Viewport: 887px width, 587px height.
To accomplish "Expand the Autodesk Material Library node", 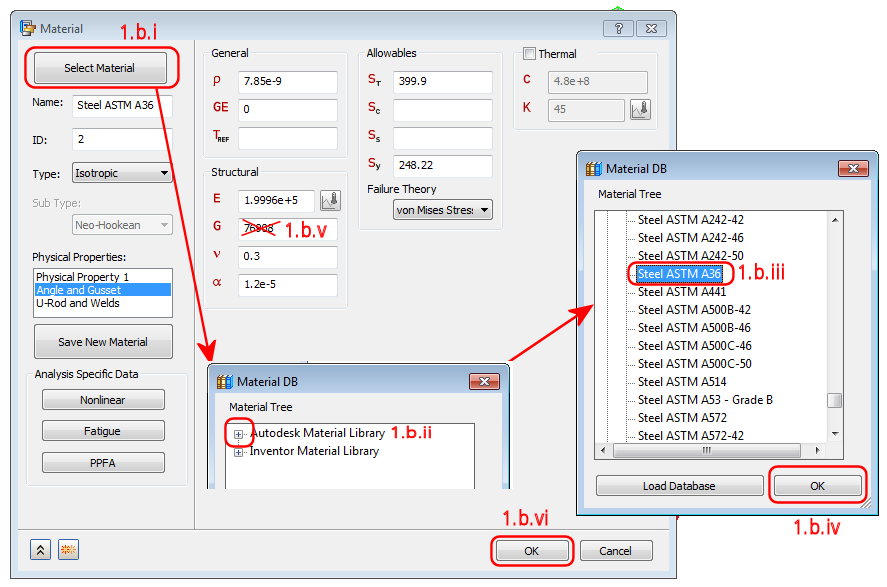I will pos(238,434).
